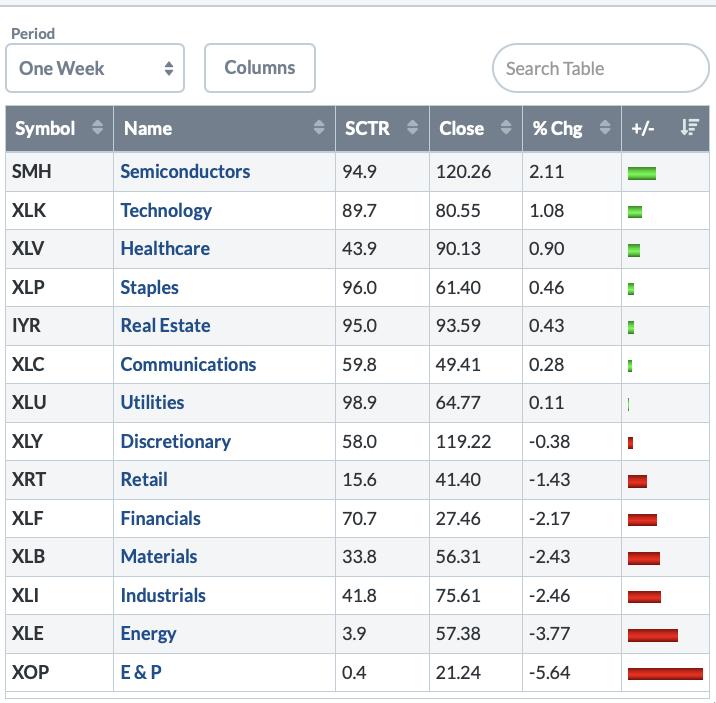This screenshot has width=716, height=703.
Task: Open the Energy sector link
Action: [148, 633]
